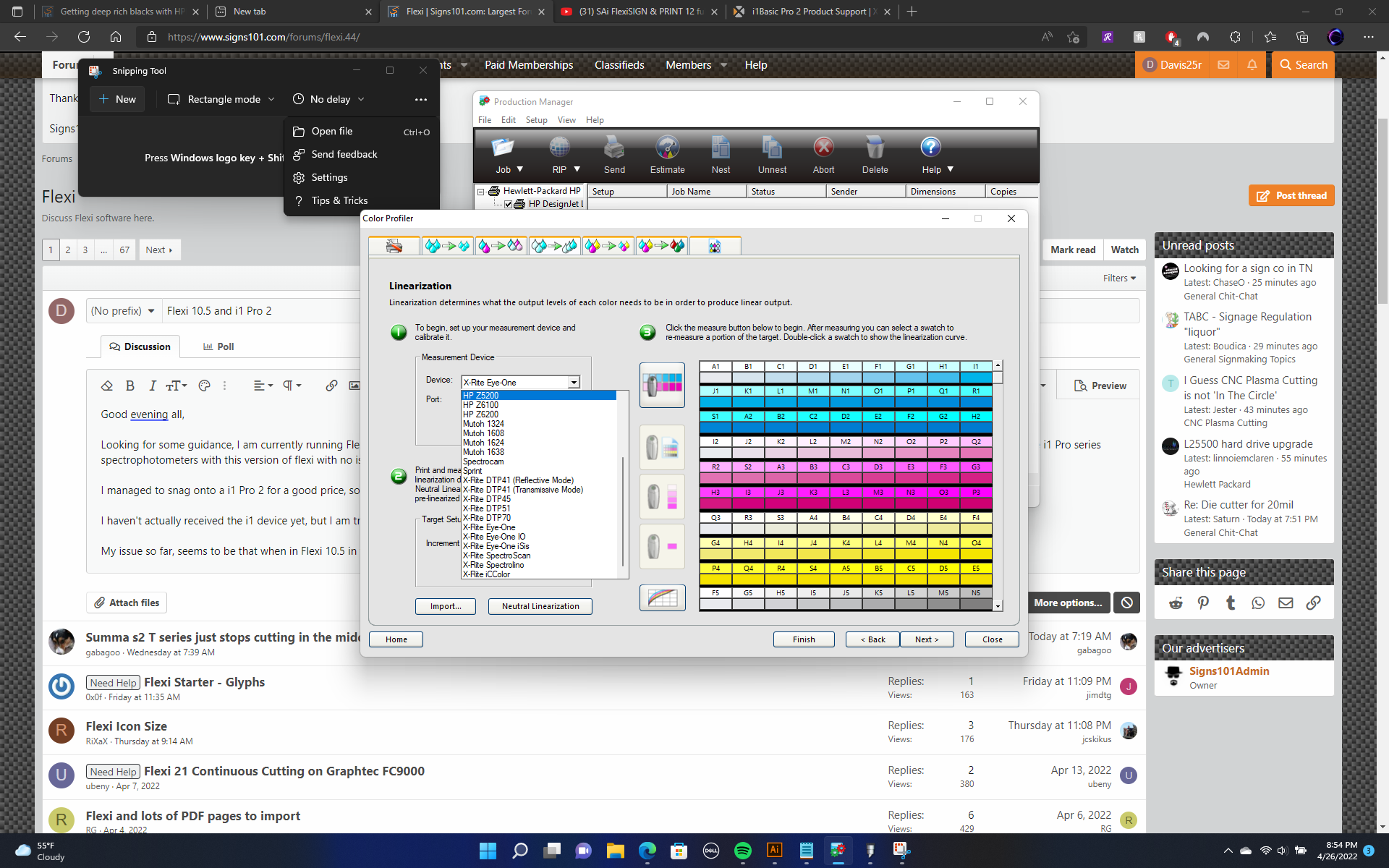Image resolution: width=1389 pixels, height=868 pixels.
Task: Click the RIP globe icon in Production Manager
Action: pyautogui.click(x=559, y=148)
